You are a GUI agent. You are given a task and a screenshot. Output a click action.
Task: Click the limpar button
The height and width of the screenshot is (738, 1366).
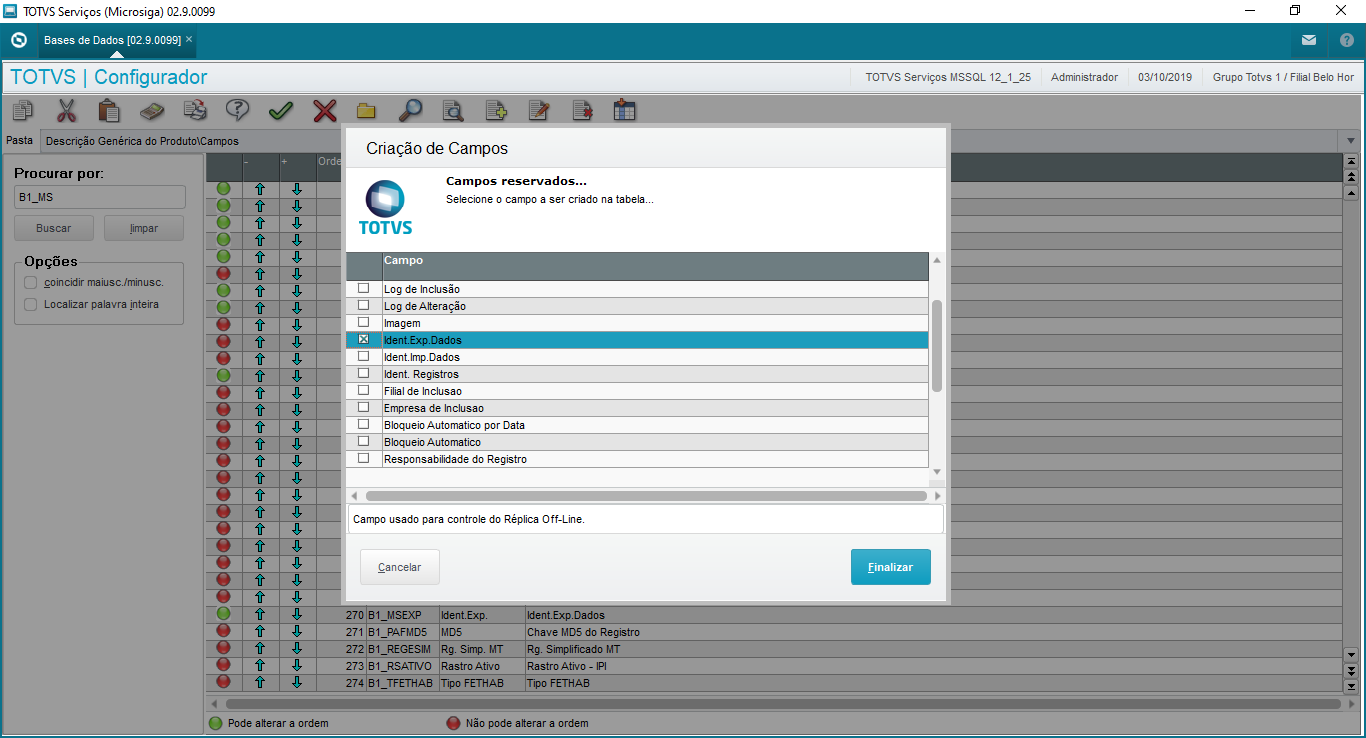tap(144, 228)
